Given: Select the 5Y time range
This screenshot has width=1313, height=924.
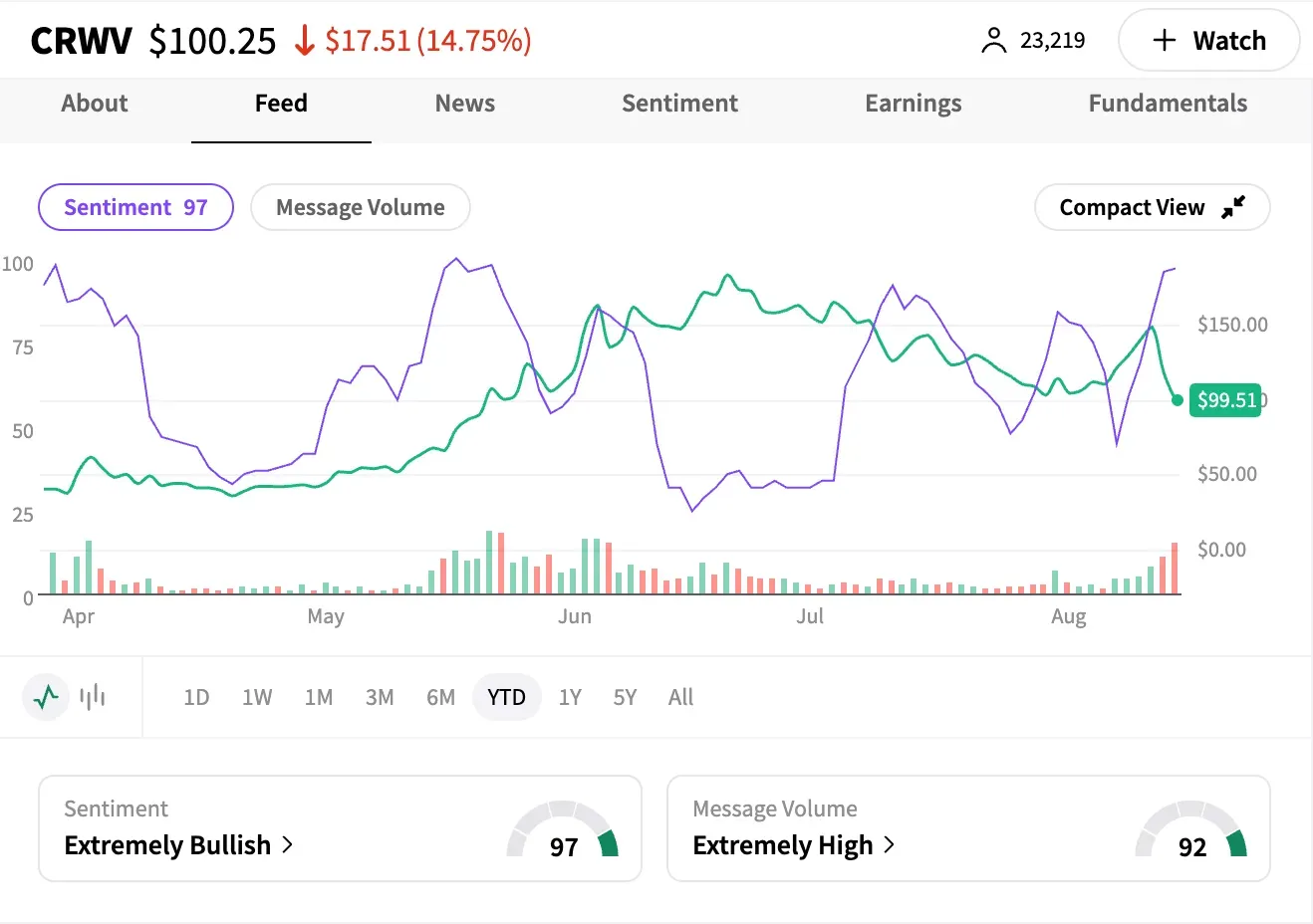Looking at the screenshot, I should click(x=625, y=697).
